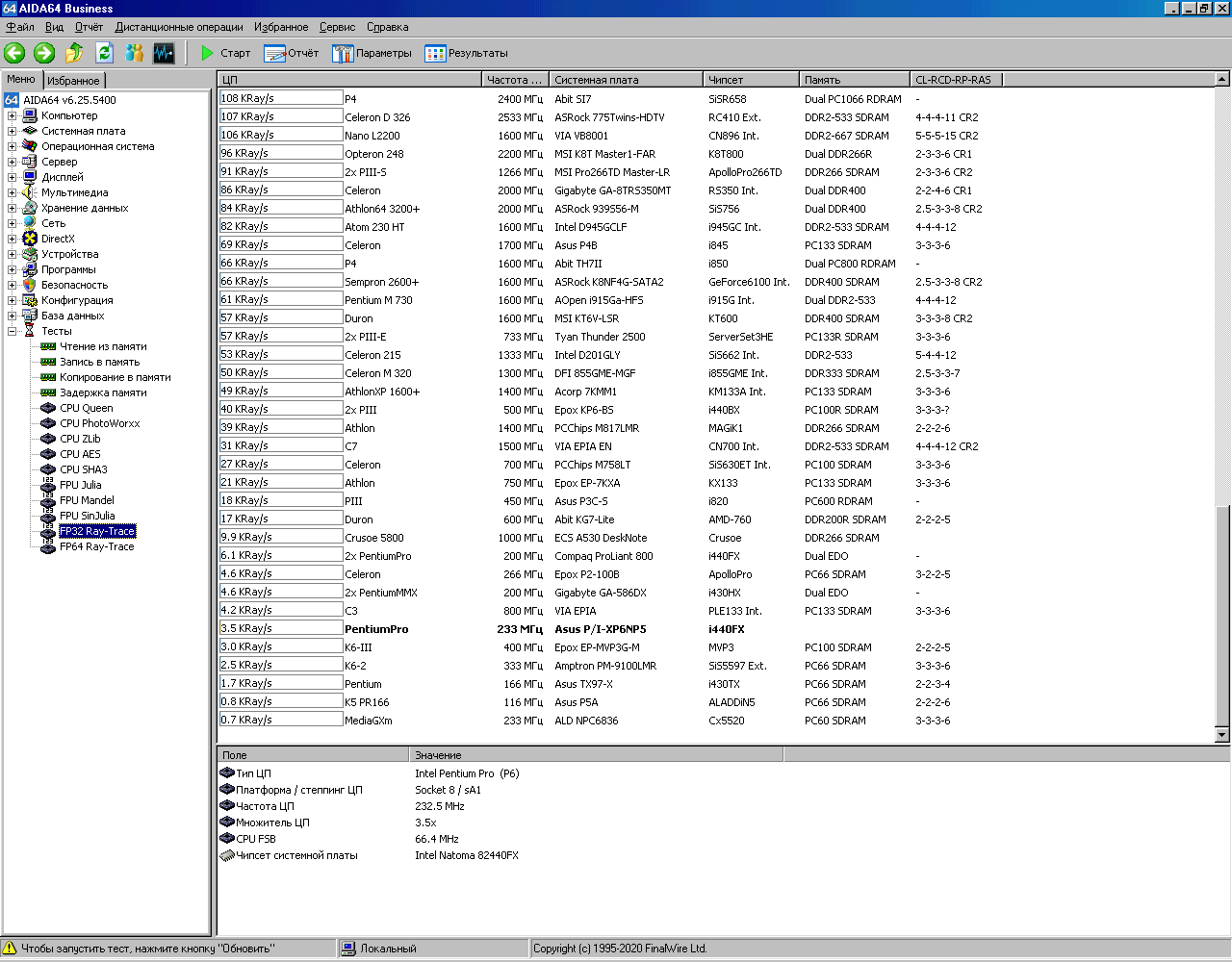The height and width of the screenshot is (962, 1232).
Task: Click the Up folder toolbar icon
Action: click(x=74, y=53)
